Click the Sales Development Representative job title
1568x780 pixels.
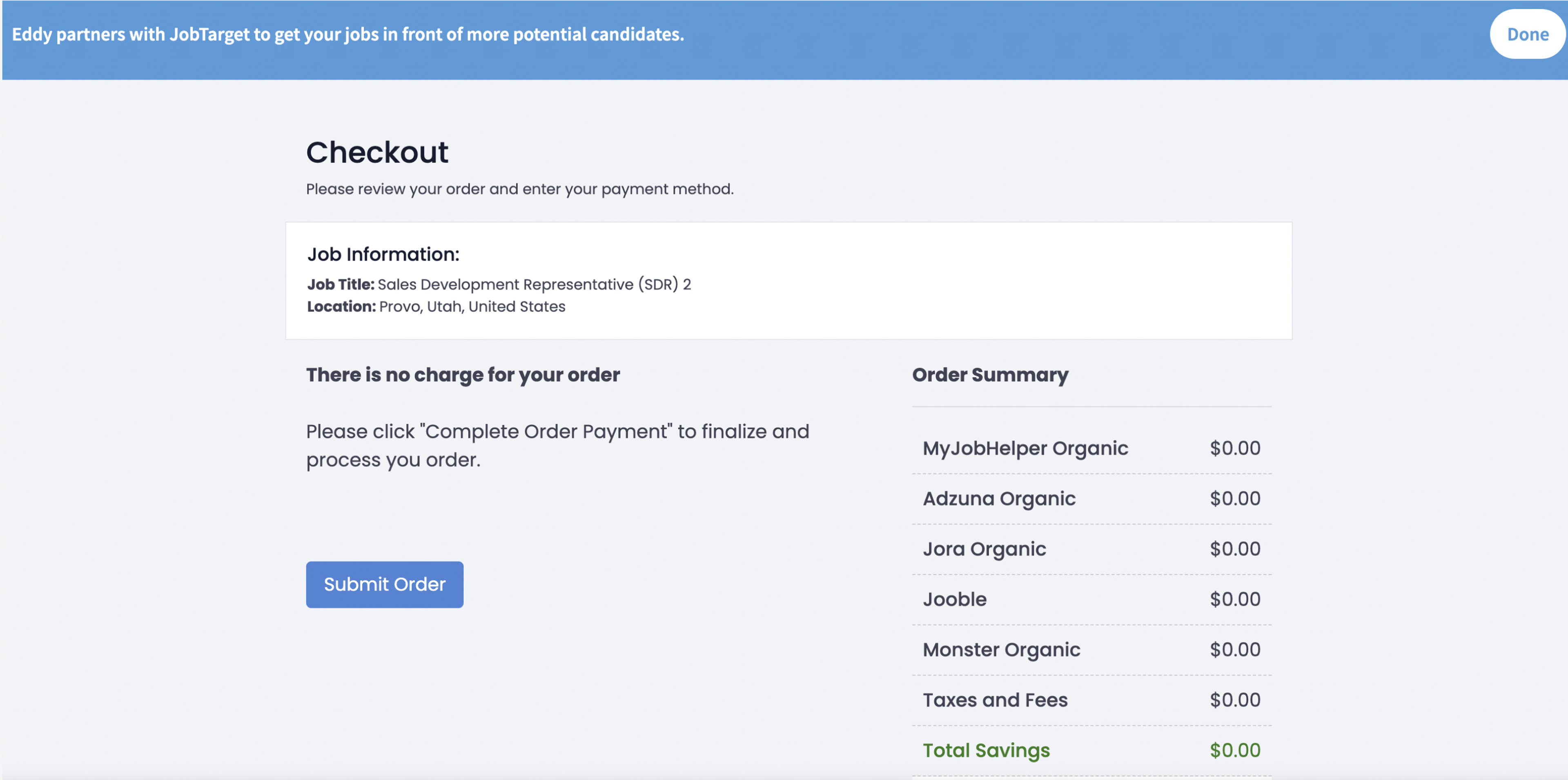[534, 285]
